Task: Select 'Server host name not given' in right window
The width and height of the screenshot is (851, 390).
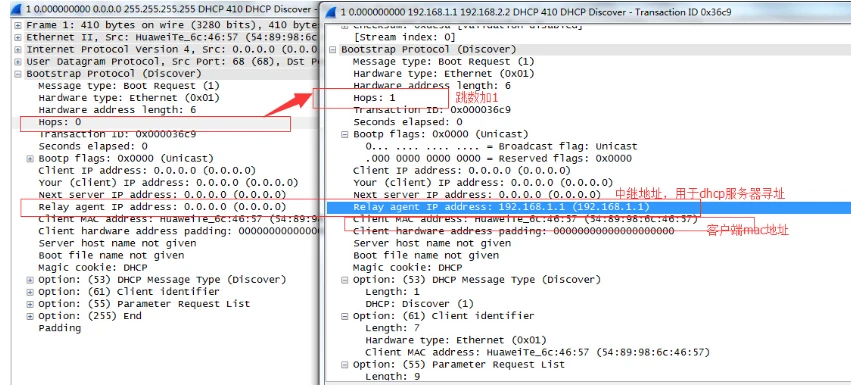Action: coord(431,243)
